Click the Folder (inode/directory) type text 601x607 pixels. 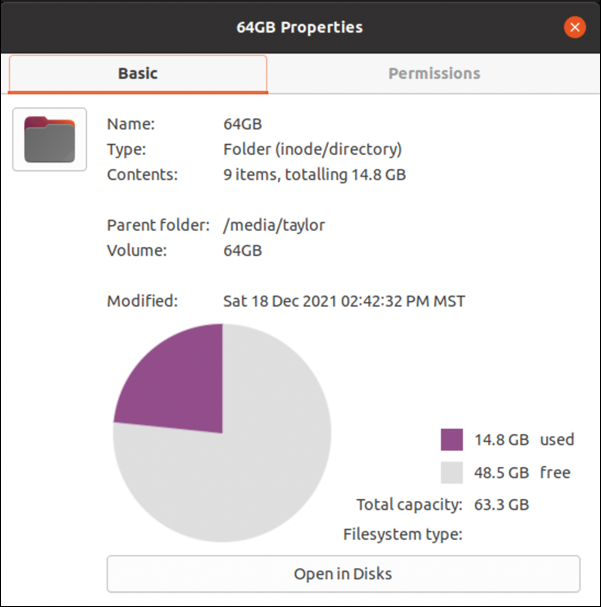(312, 149)
